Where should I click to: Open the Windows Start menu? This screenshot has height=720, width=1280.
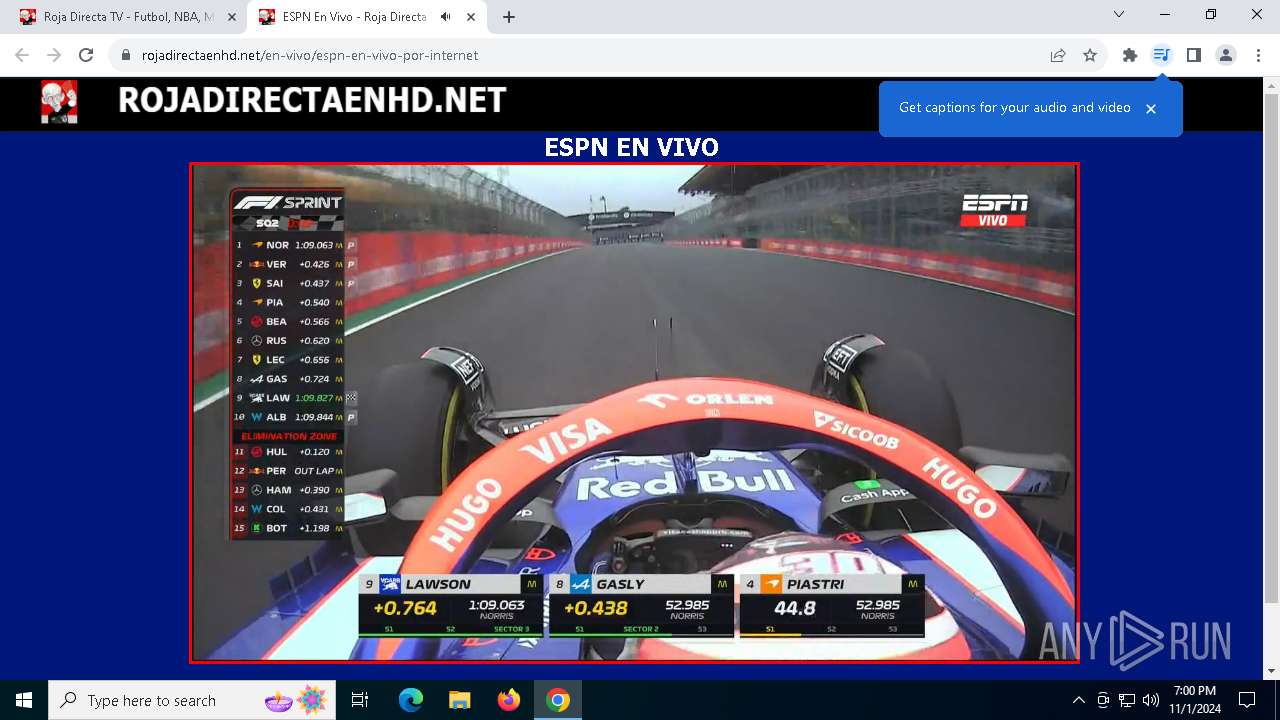(24, 700)
